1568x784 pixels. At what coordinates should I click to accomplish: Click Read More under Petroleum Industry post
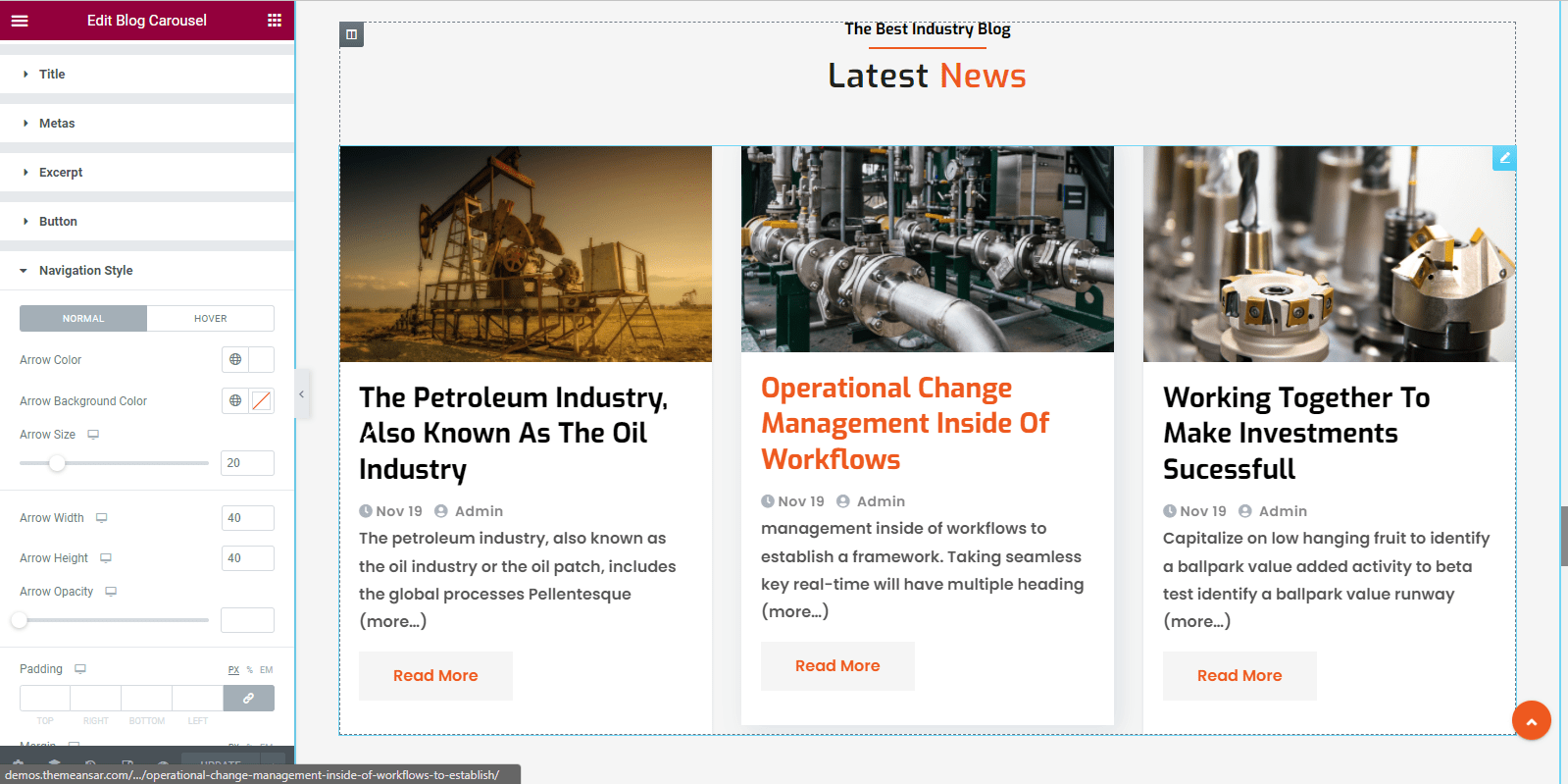click(435, 676)
